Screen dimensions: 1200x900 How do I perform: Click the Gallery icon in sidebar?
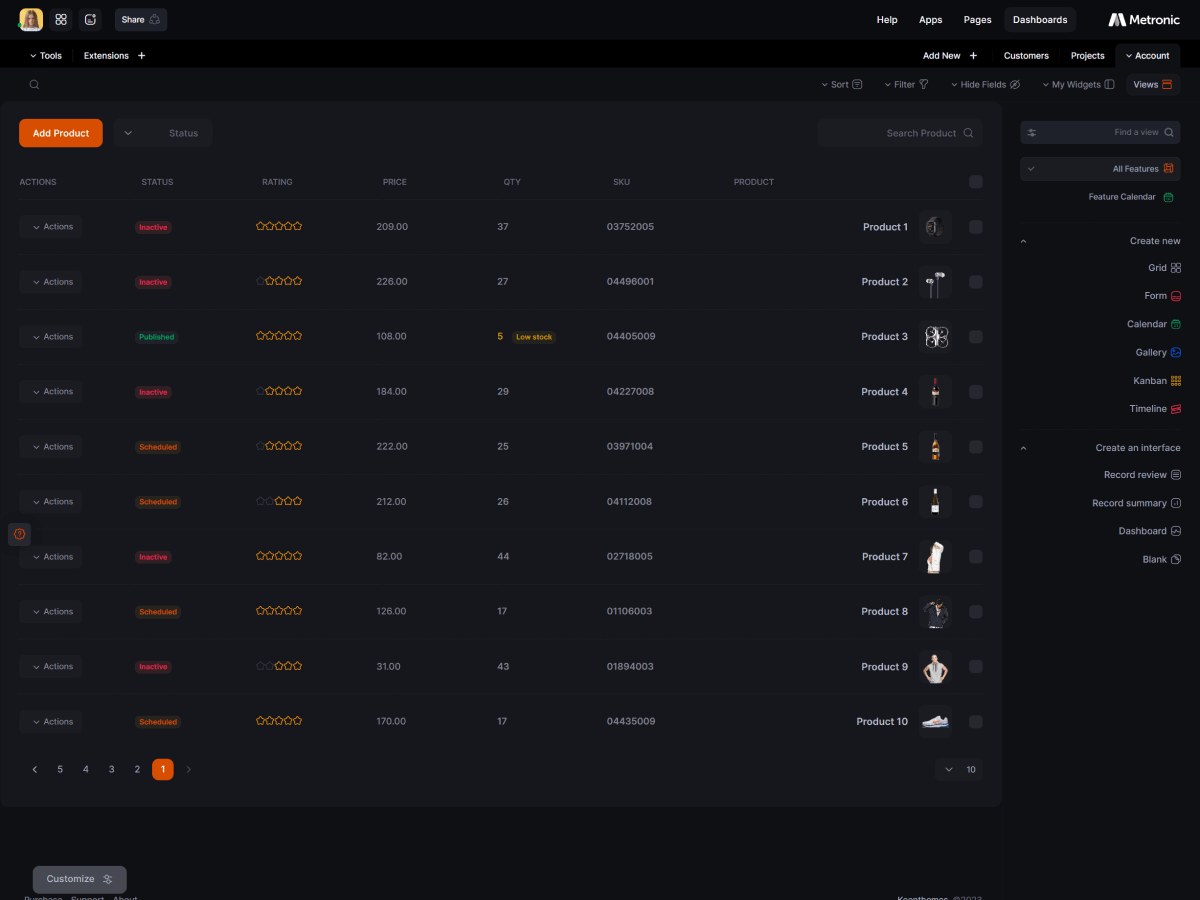pos(1176,353)
